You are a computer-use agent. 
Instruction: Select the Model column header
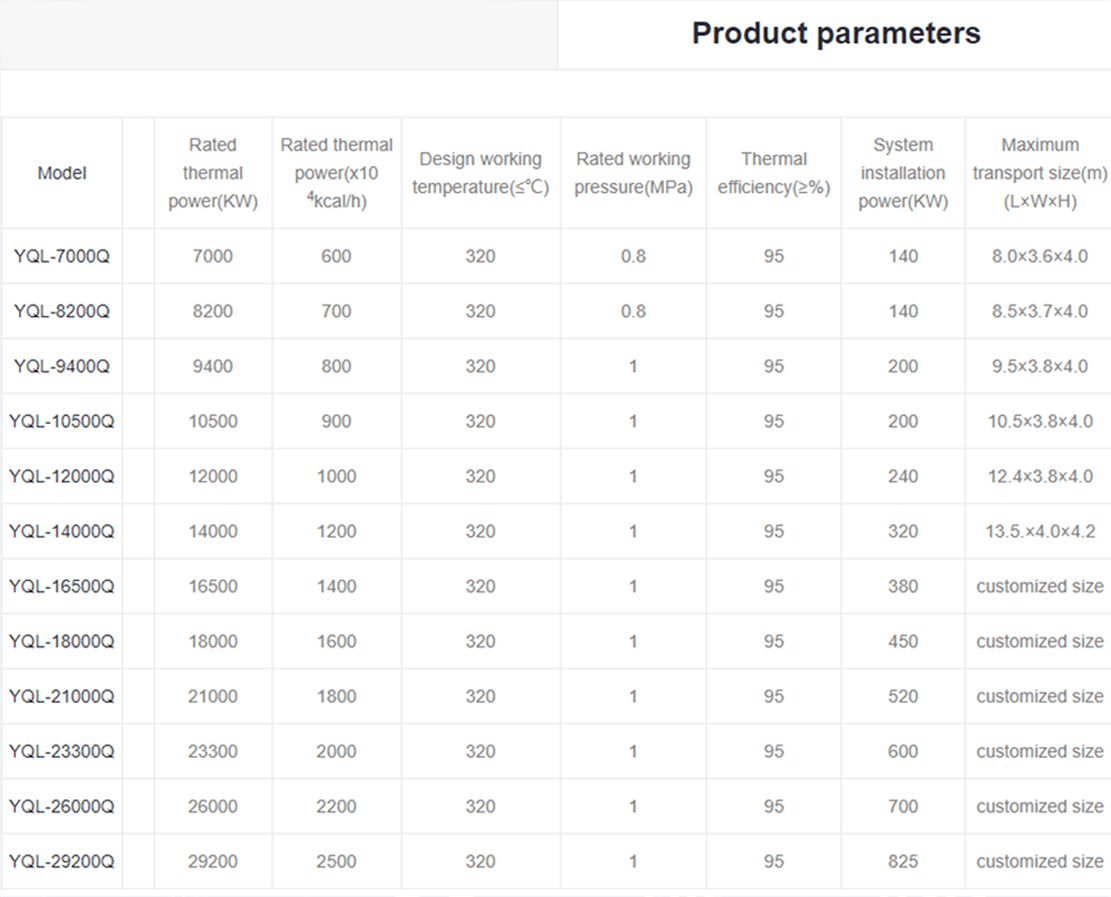coord(62,173)
